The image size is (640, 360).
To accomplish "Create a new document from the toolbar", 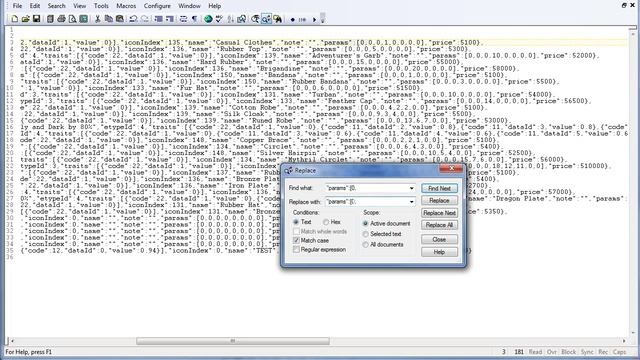I will [15, 19].
